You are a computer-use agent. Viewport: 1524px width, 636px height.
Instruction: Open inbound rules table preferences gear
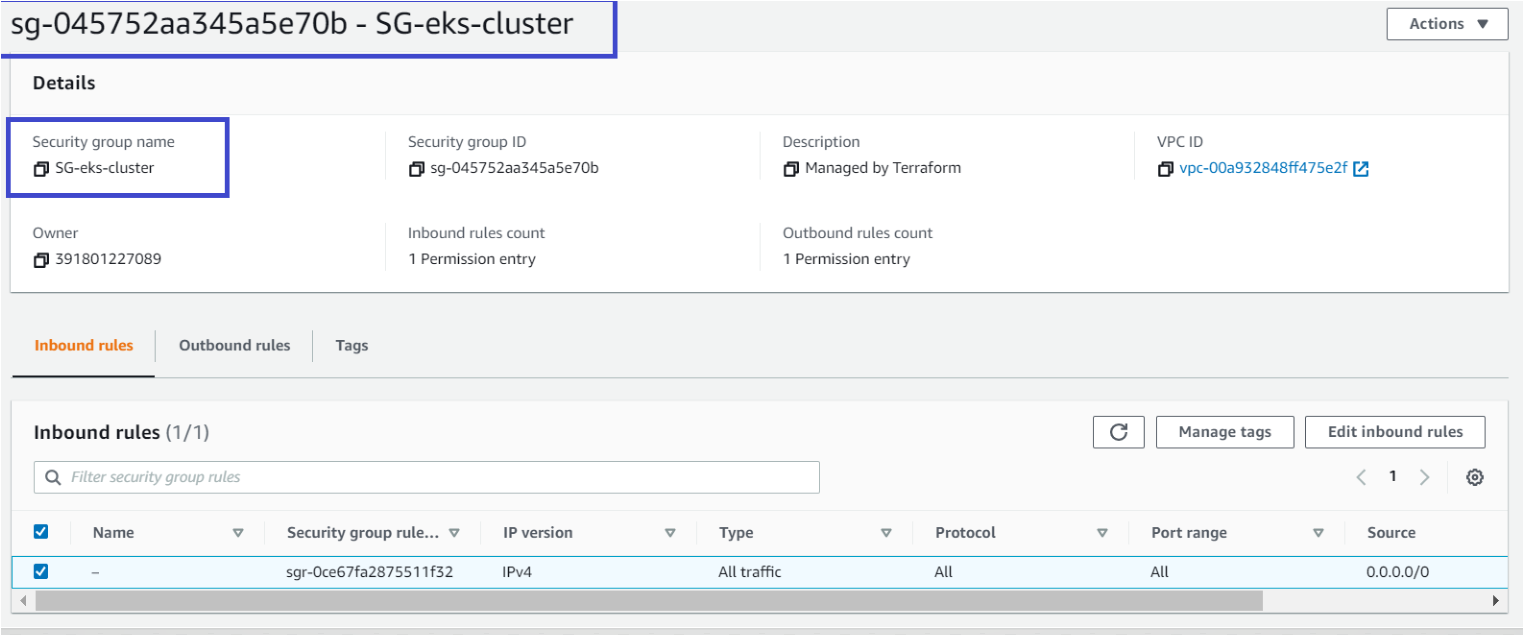pos(1474,478)
